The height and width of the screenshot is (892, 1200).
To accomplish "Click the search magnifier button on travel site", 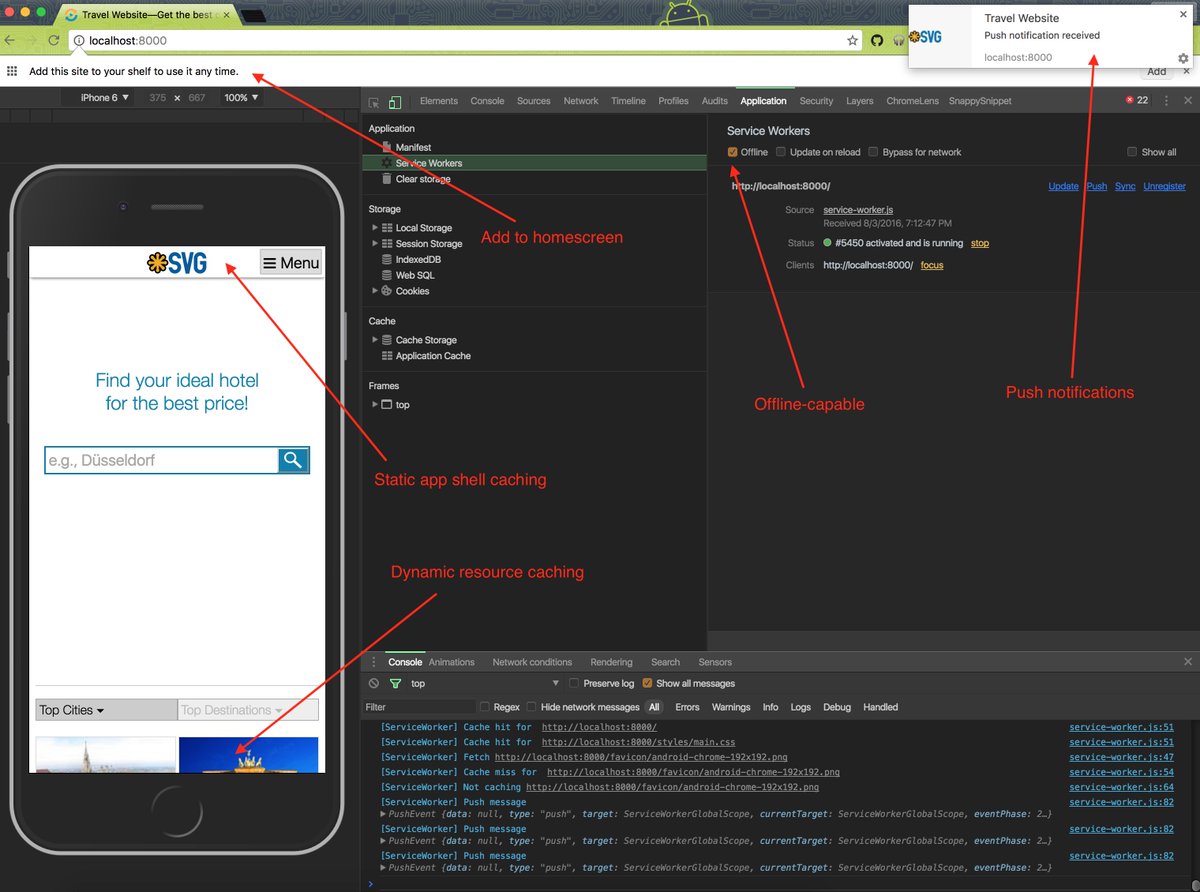I will [x=293, y=460].
